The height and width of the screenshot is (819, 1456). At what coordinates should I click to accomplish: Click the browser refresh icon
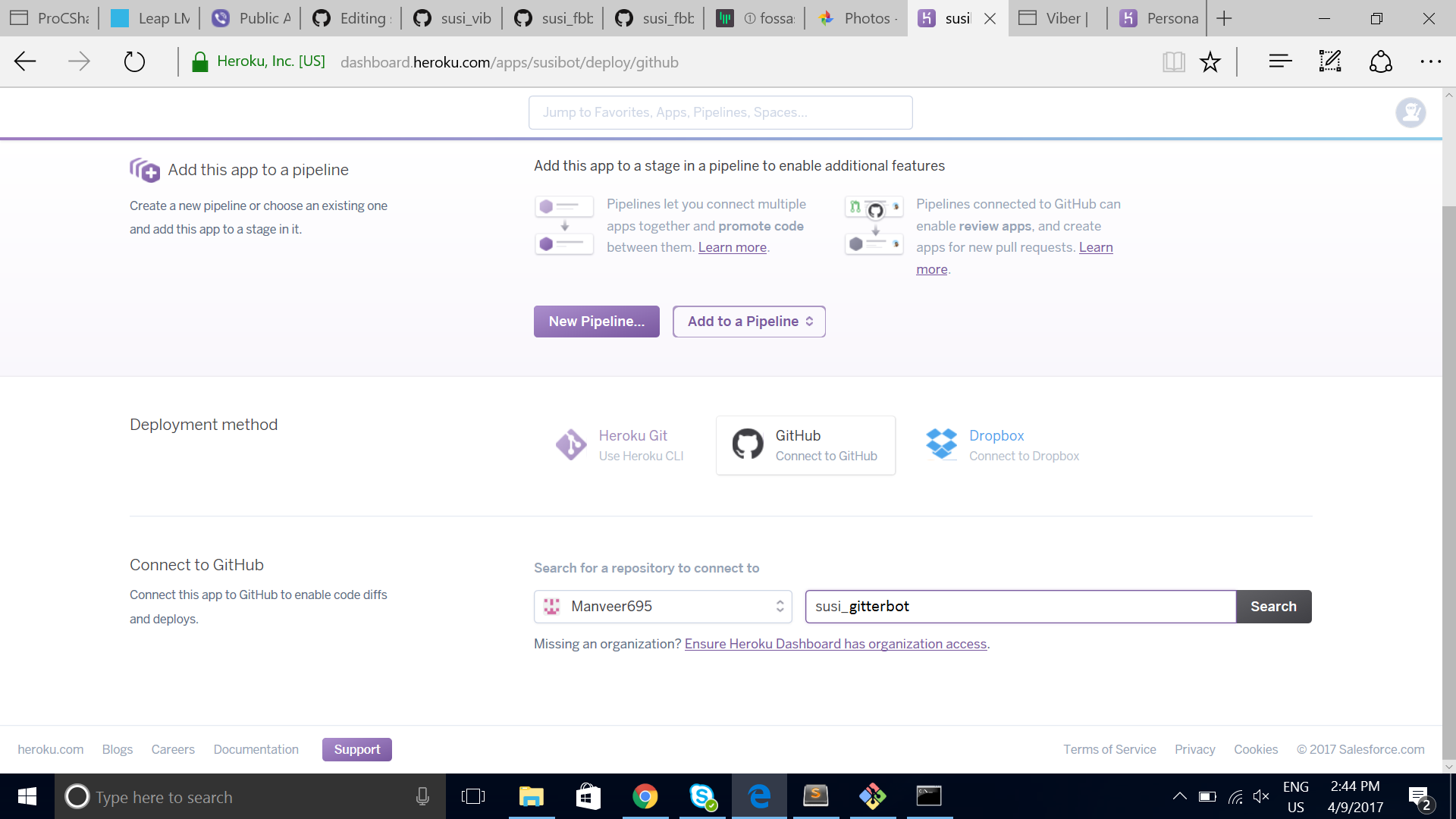pos(134,62)
